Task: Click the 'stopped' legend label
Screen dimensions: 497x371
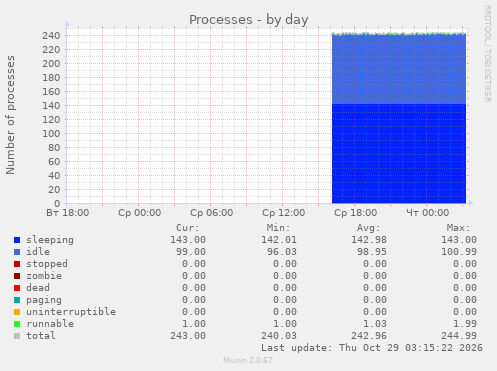Action: pos(47,264)
